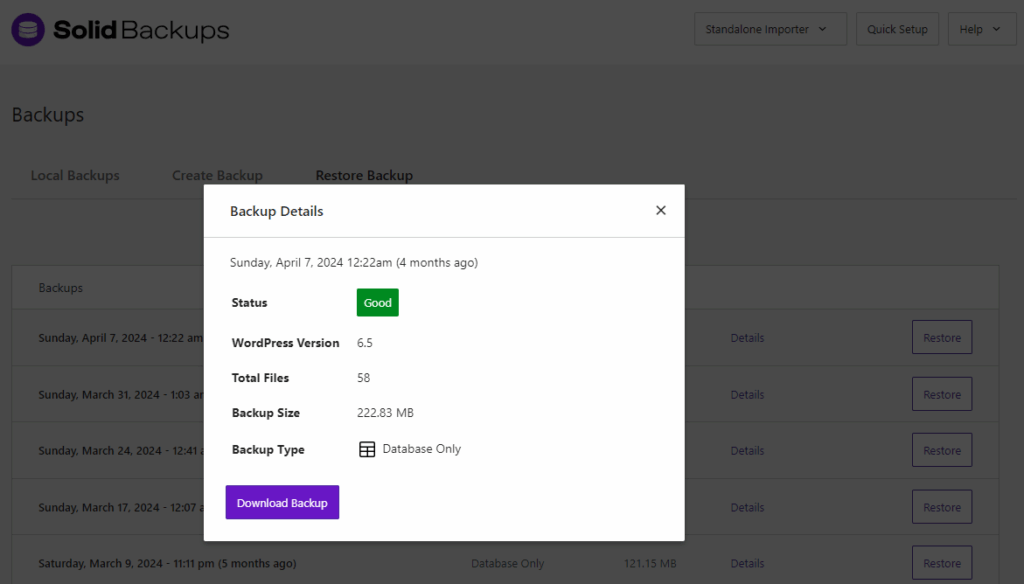Open the Create Backup tab
The image size is (1024, 584).
[x=217, y=176]
